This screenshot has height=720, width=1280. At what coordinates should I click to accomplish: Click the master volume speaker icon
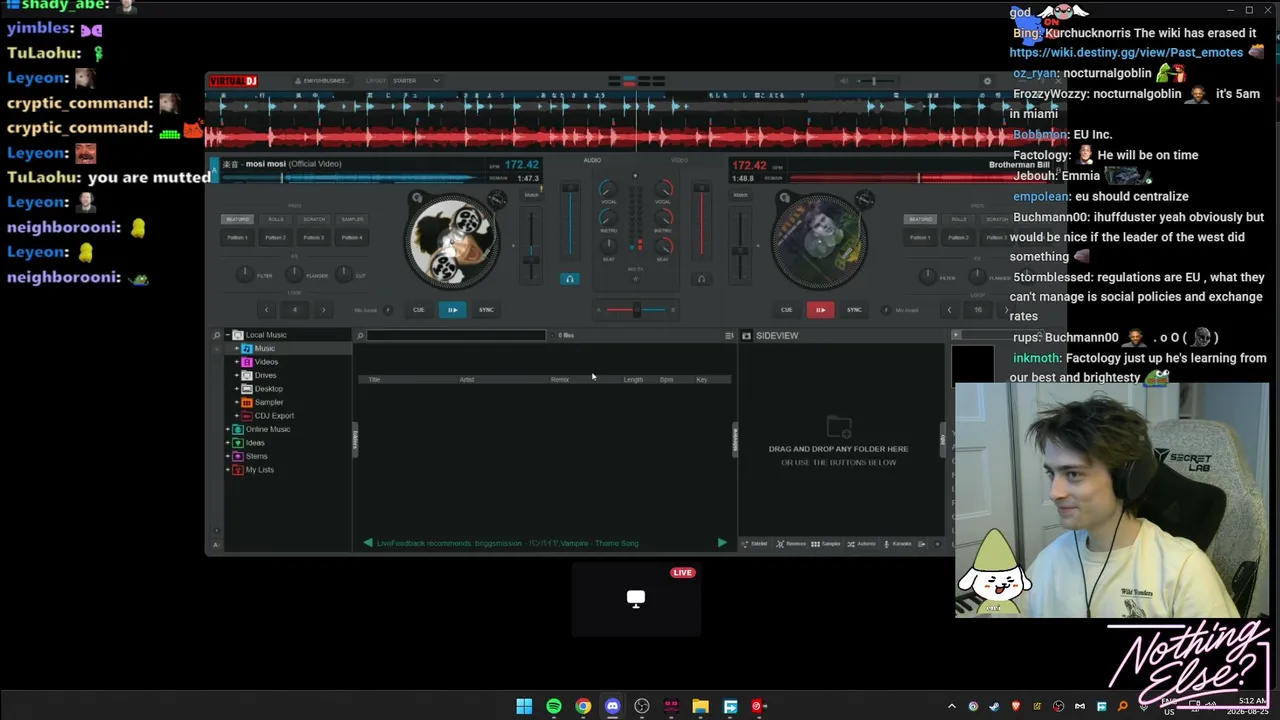pyautogui.click(x=844, y=81)
